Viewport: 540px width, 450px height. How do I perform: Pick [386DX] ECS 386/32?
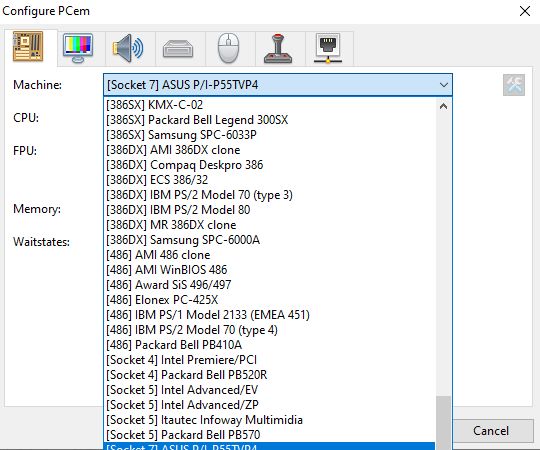270,180
